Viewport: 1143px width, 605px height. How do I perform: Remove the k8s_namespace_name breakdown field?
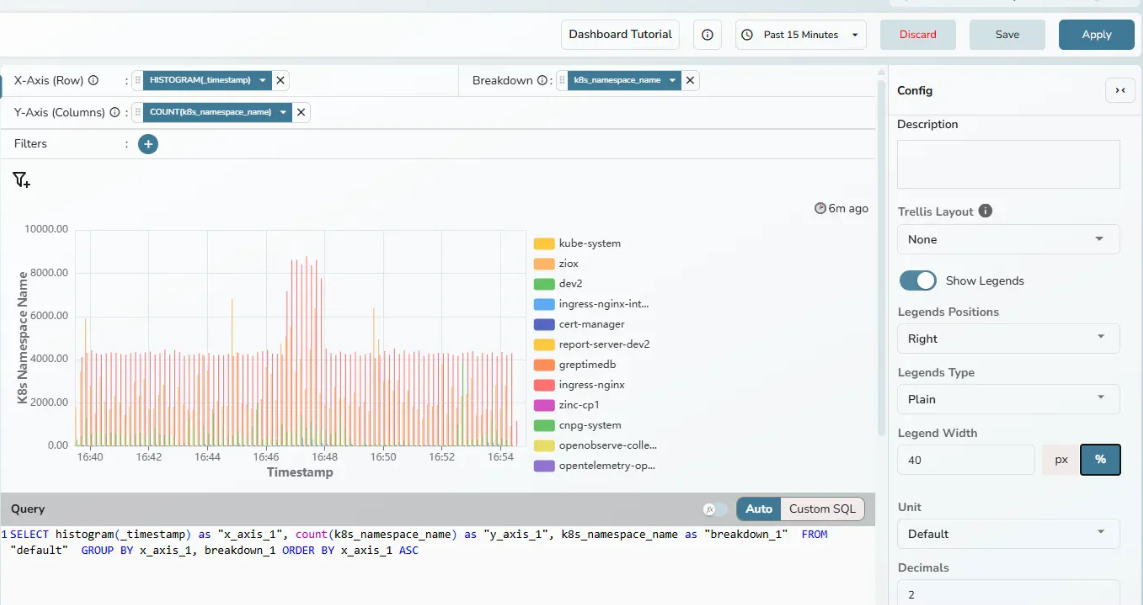[x=691, y=80]
